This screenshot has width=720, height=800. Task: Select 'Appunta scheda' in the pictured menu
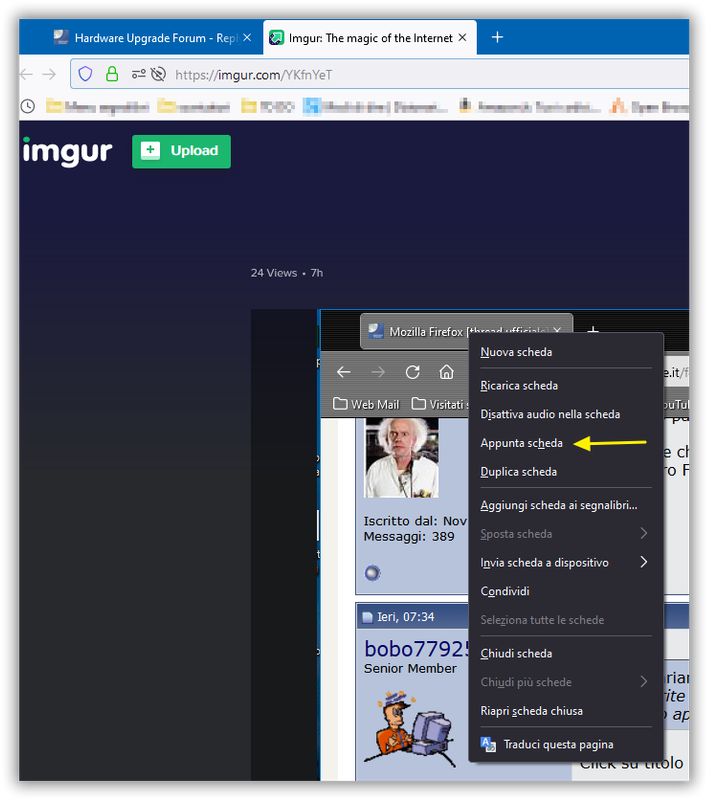pos(566,443)
